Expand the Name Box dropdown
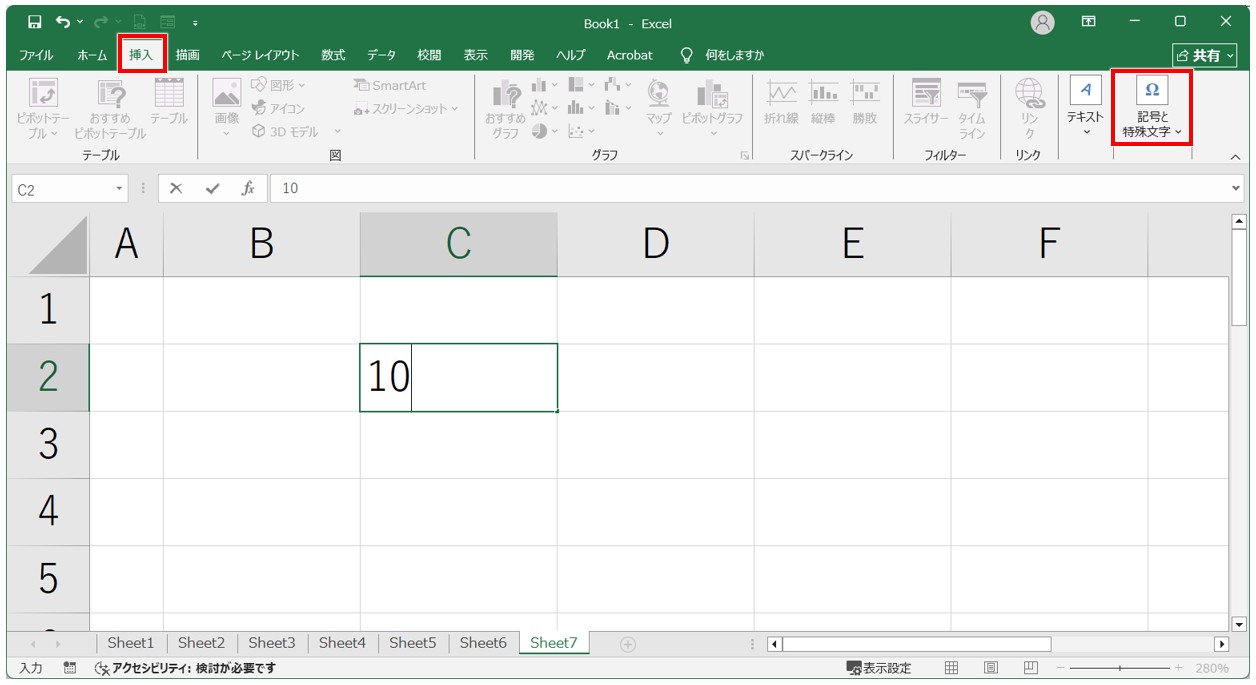1256x685 pixels. point(120,188)
